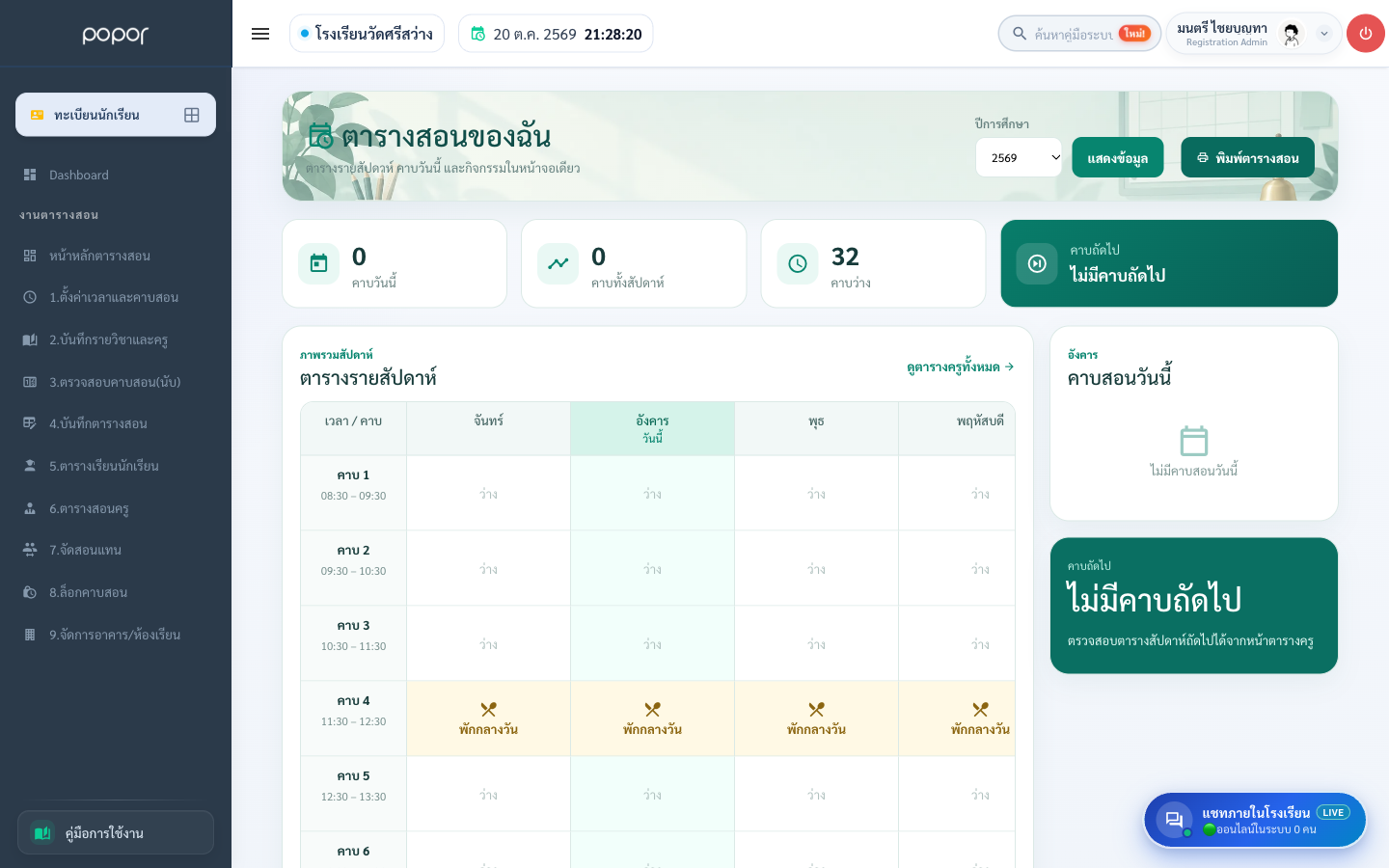Open the ดูตารางครูทั้งหมด link
The image size is (1389, 868).
tap(961, 366)
